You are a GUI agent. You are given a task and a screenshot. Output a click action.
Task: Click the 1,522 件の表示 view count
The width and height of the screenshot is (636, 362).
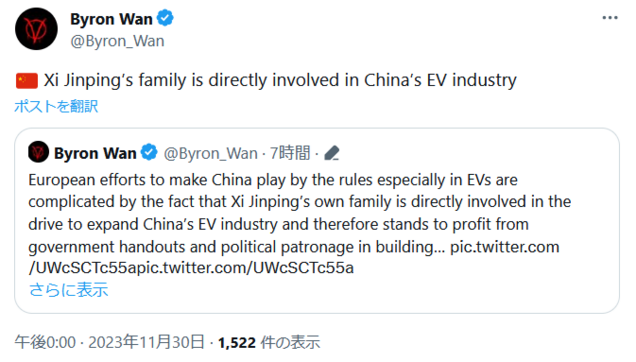pyautogui.click(x=269, y=343)
